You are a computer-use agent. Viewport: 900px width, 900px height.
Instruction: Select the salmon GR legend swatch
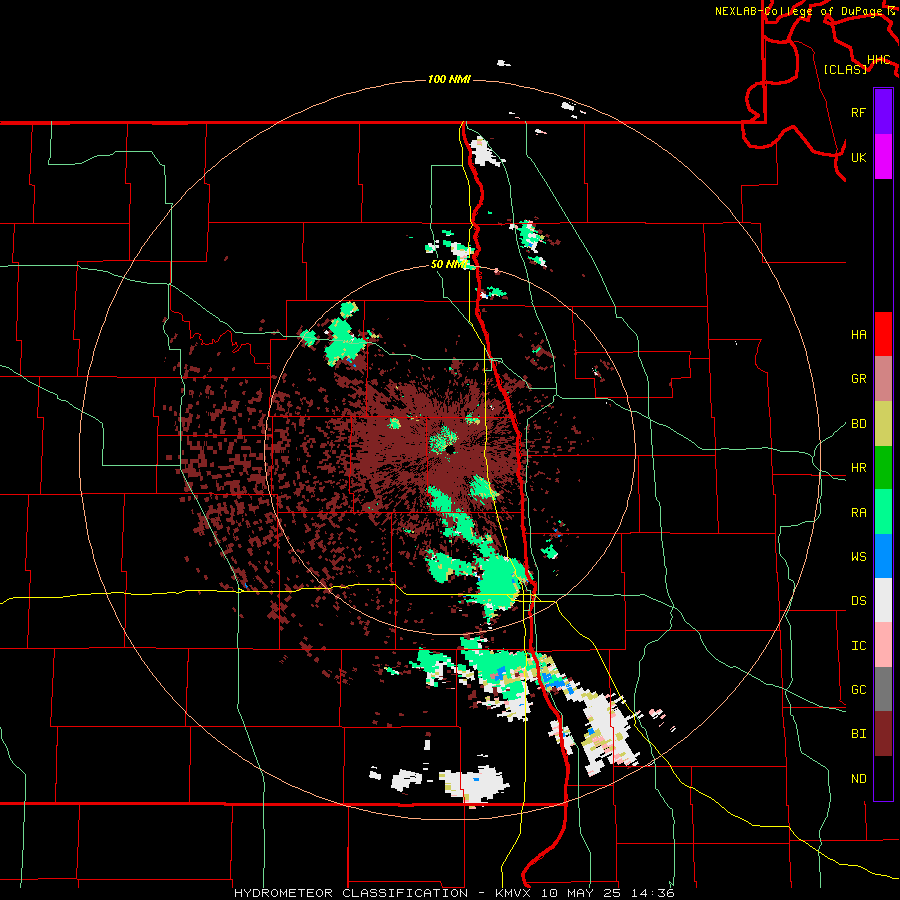coord(883,379)
